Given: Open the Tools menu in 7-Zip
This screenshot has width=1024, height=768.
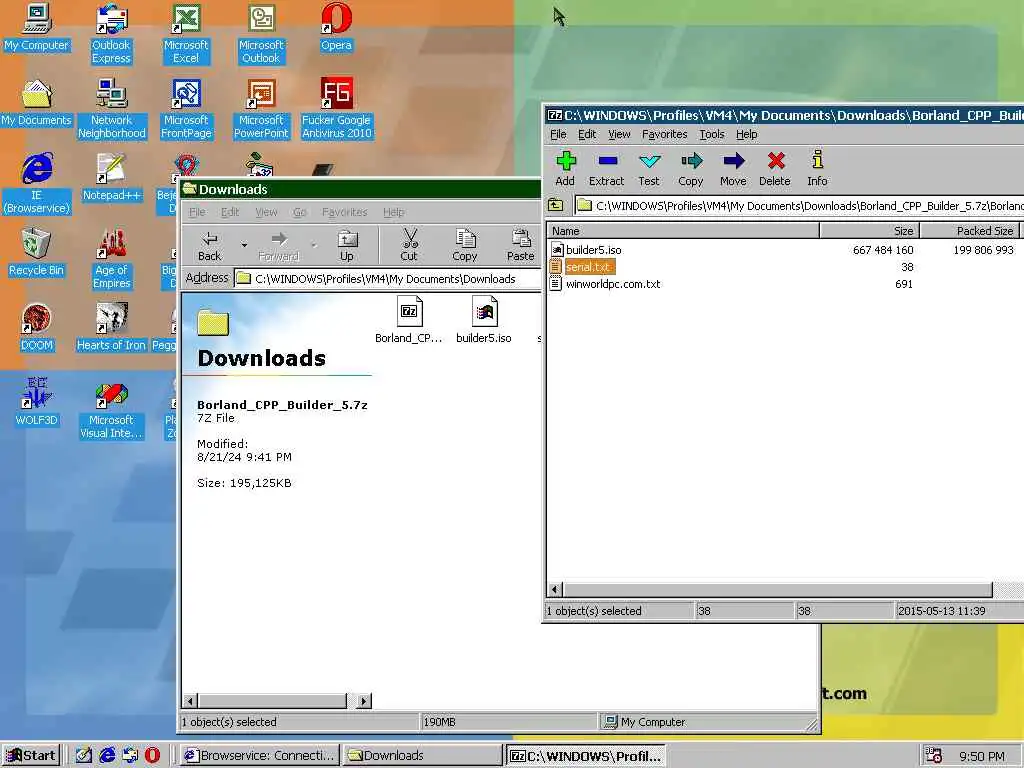Looking at the screenshot, I should click(x=712, y=134).
